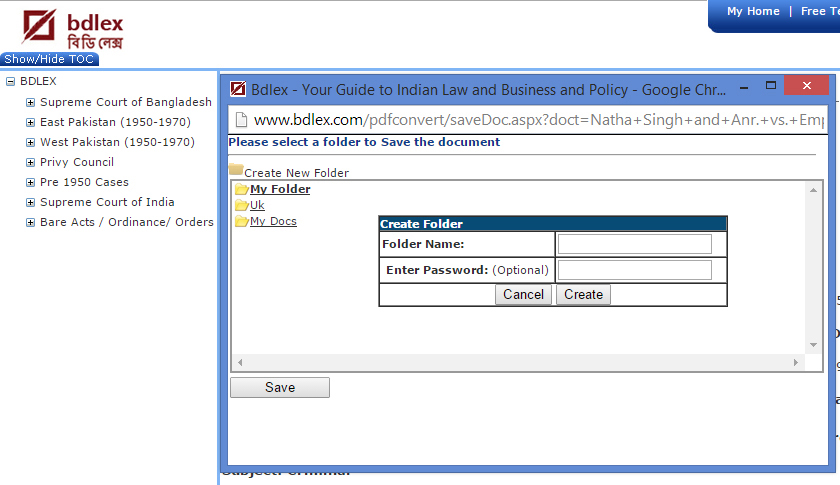Cancel the Create Folder dialog
The width and height of the screenshot is (840, 485).
pos(523,295)
